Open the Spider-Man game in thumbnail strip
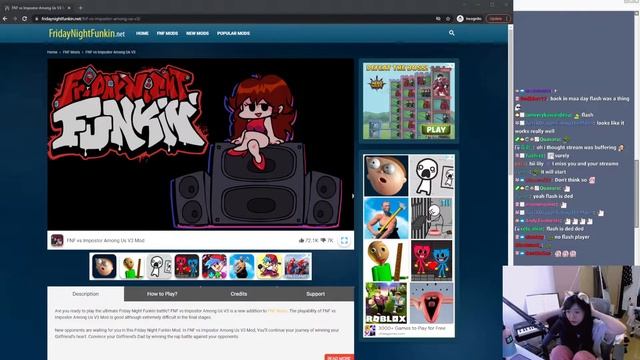 tap(297, 266)
